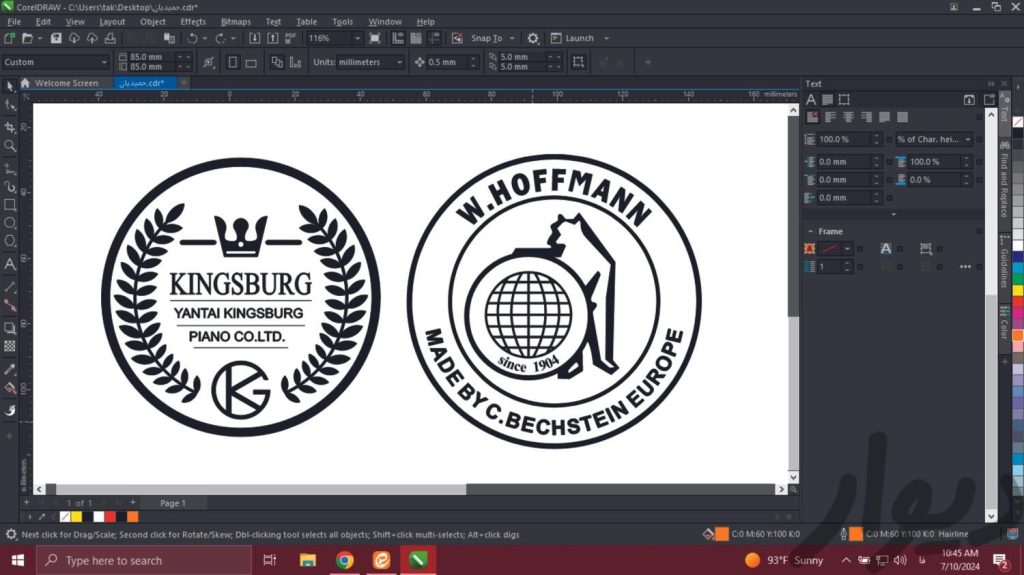The image size is (1024, 575).
Task: Select the Ellipse tool
Action: (10, 223)
